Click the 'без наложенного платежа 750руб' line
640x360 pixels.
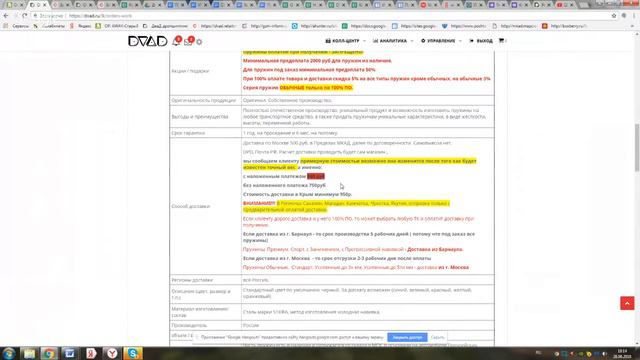point(284,185)
